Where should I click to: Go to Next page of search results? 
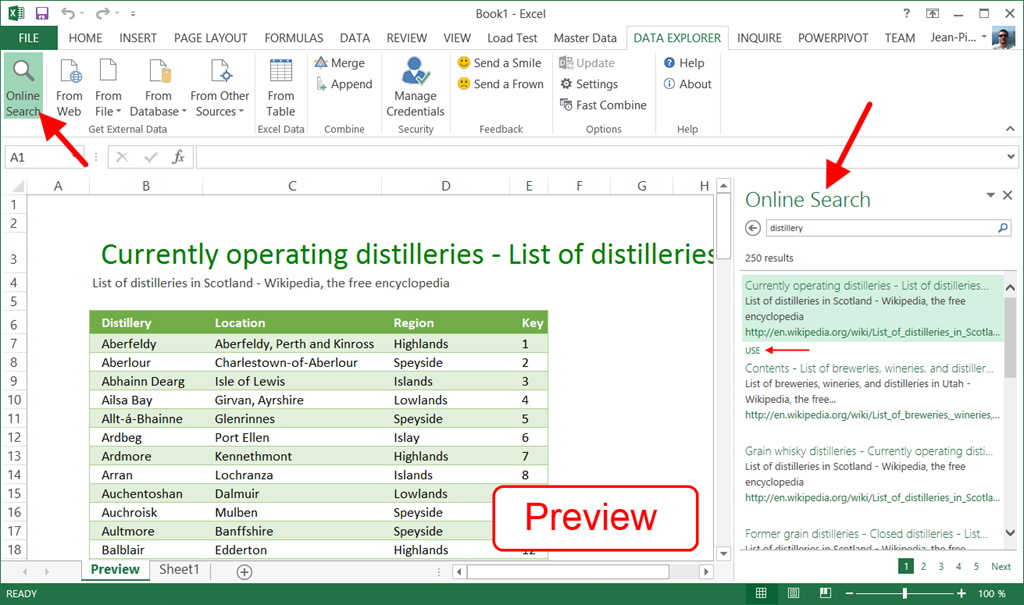(1000, 567)
